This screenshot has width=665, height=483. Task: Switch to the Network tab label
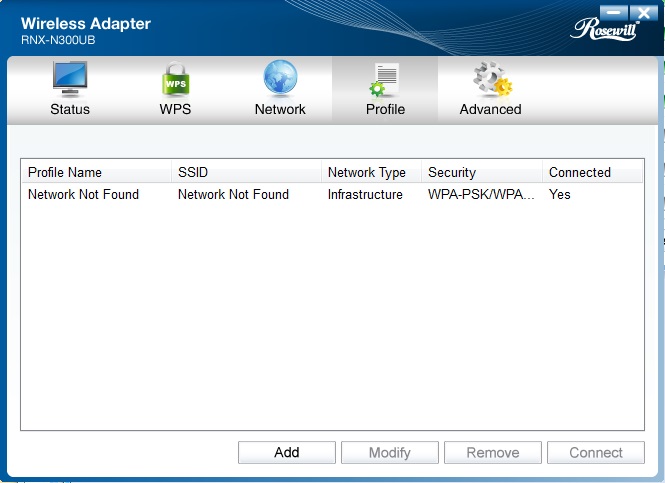[280, 109]
